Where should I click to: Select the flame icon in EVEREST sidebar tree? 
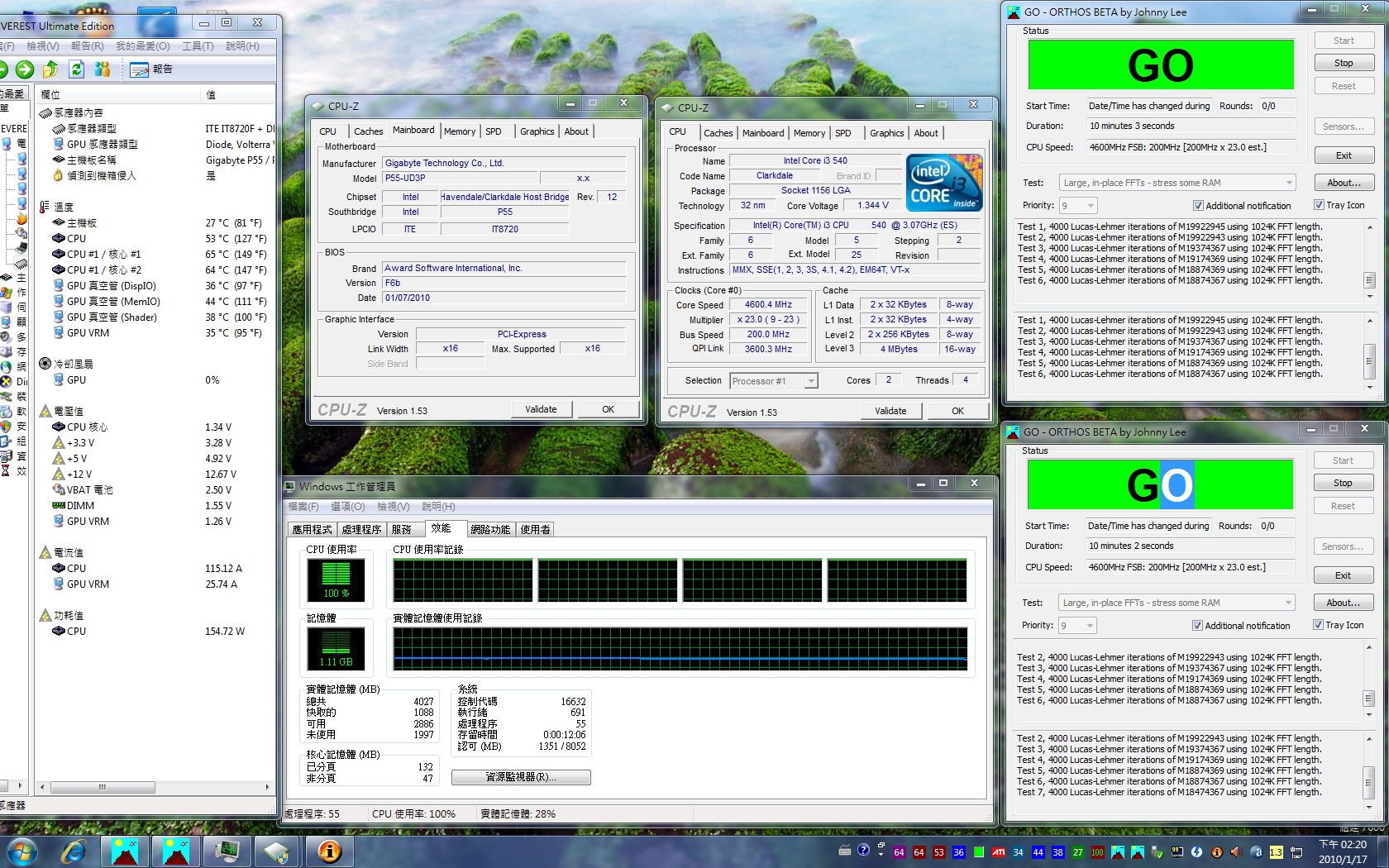(x=21, y=219)
